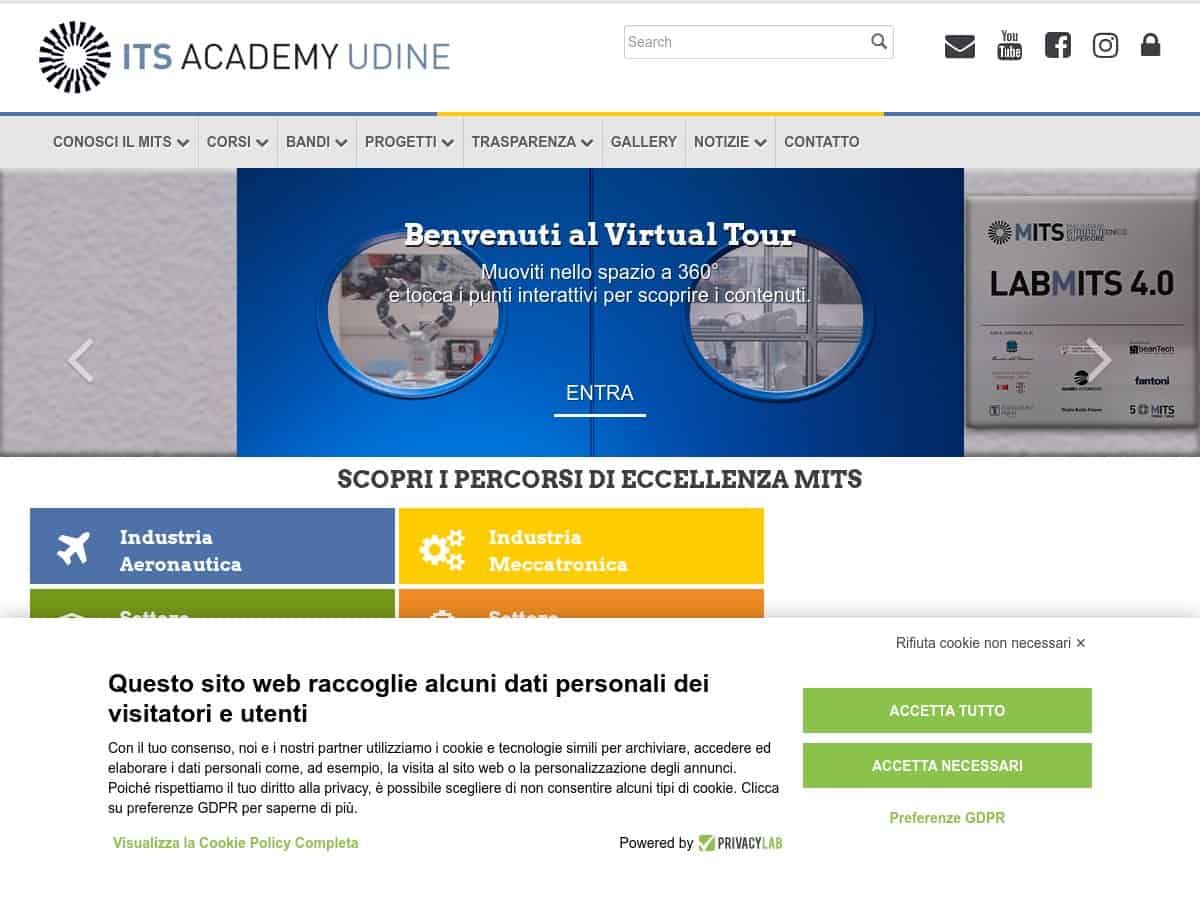Open Visualizza la Cookie Policy Completa

click(236, 843)
